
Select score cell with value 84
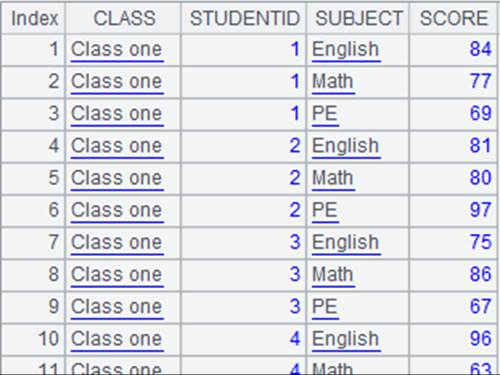tap(453, 49)
